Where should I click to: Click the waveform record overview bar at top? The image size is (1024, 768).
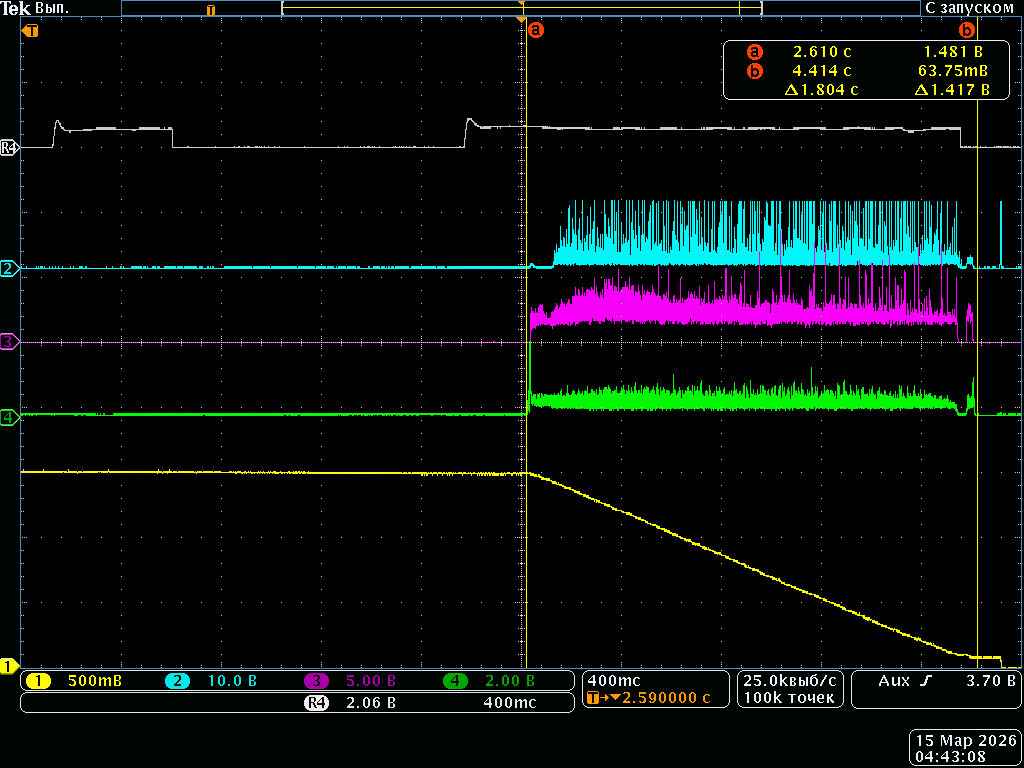click(x=520, y=8)
